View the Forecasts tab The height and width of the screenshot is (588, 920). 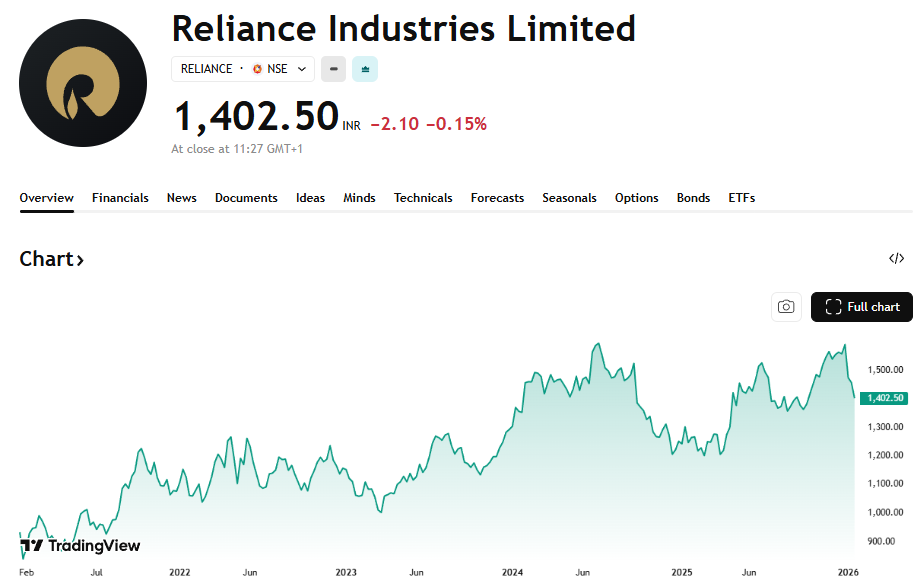(497, 198)
